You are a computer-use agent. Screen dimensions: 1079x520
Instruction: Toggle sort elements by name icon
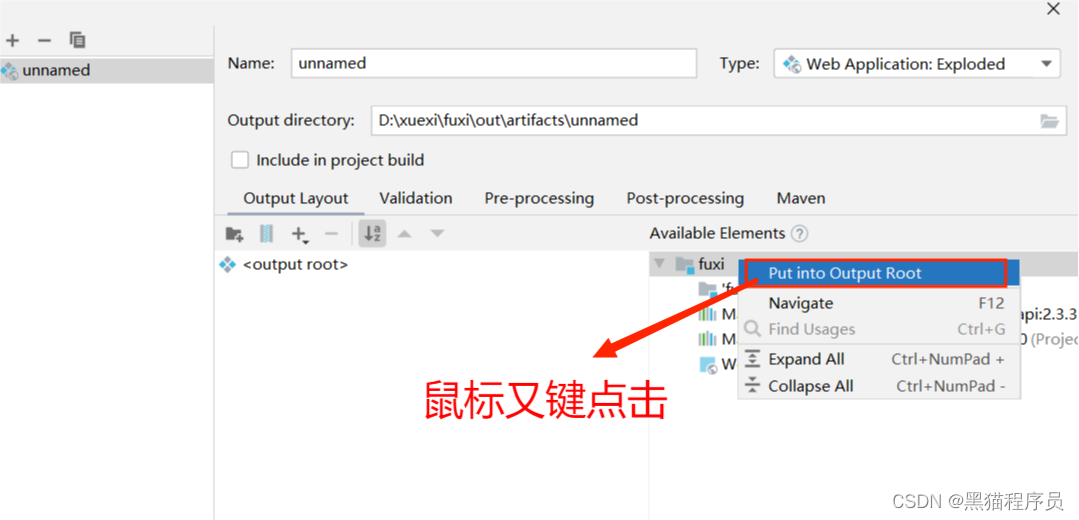(372, 234)
